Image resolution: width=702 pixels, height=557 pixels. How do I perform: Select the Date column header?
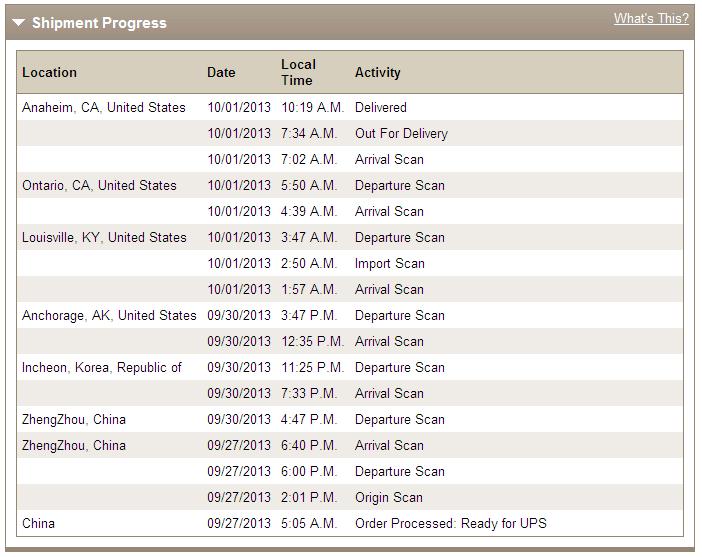[x=221, y=73]
